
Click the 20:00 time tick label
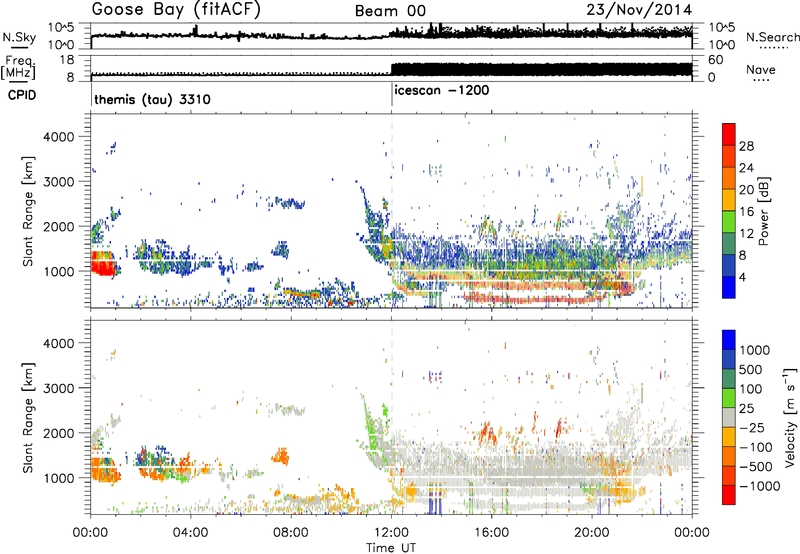(x=592, y=533)
